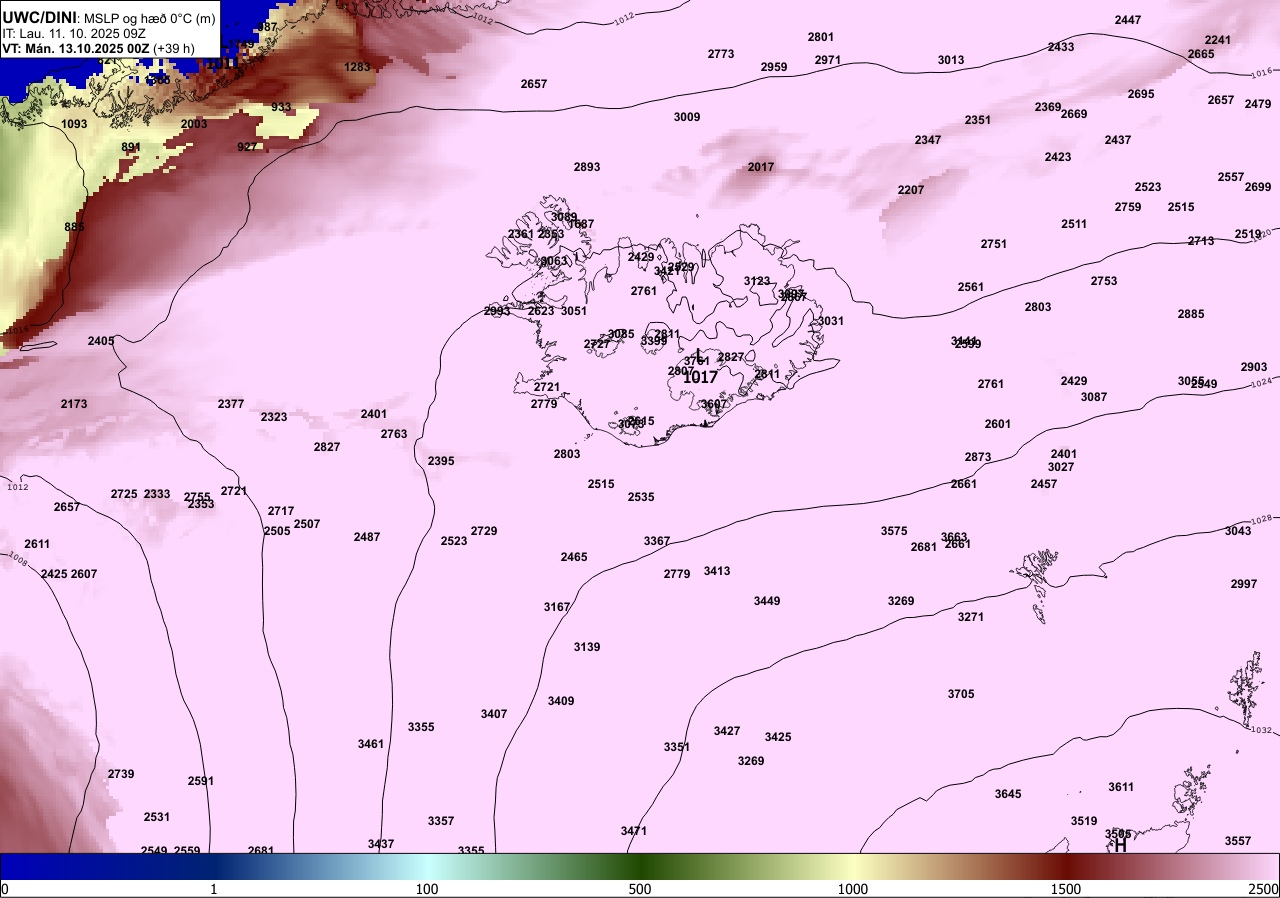Click the height value 2561
The height and width of the screenshot is (898, 1280).
(971, 287)
